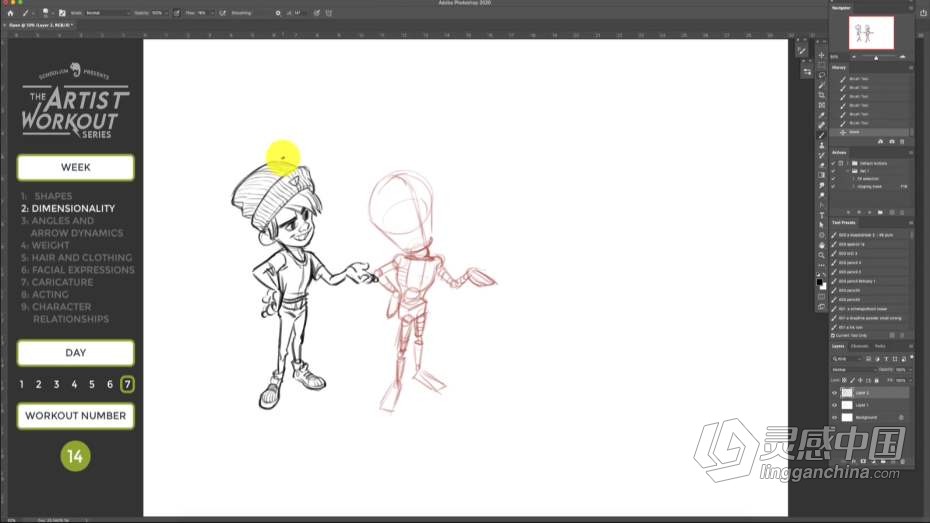This screenshot has height=523, width=930.
Task: Switch to the Channels tab
Action: [859, 346]
